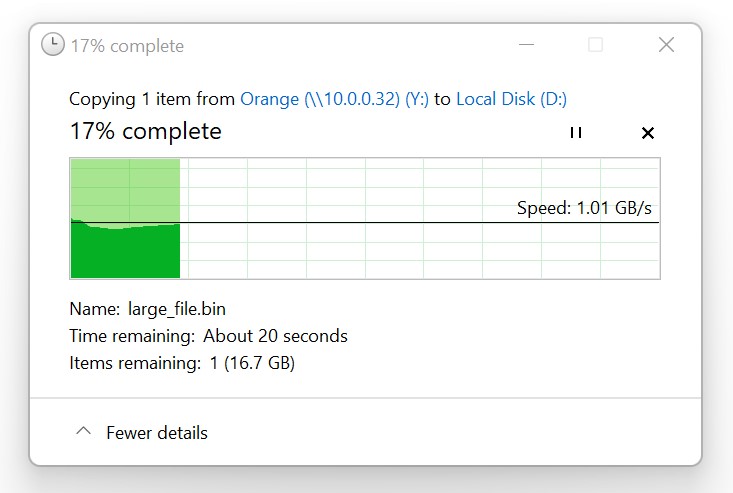The height and width of the screenshot is (493, 733).
Task: Click the Items remaining 1 (16.7 GB) text
Action: pyautogui.click(x=182, y=363)
